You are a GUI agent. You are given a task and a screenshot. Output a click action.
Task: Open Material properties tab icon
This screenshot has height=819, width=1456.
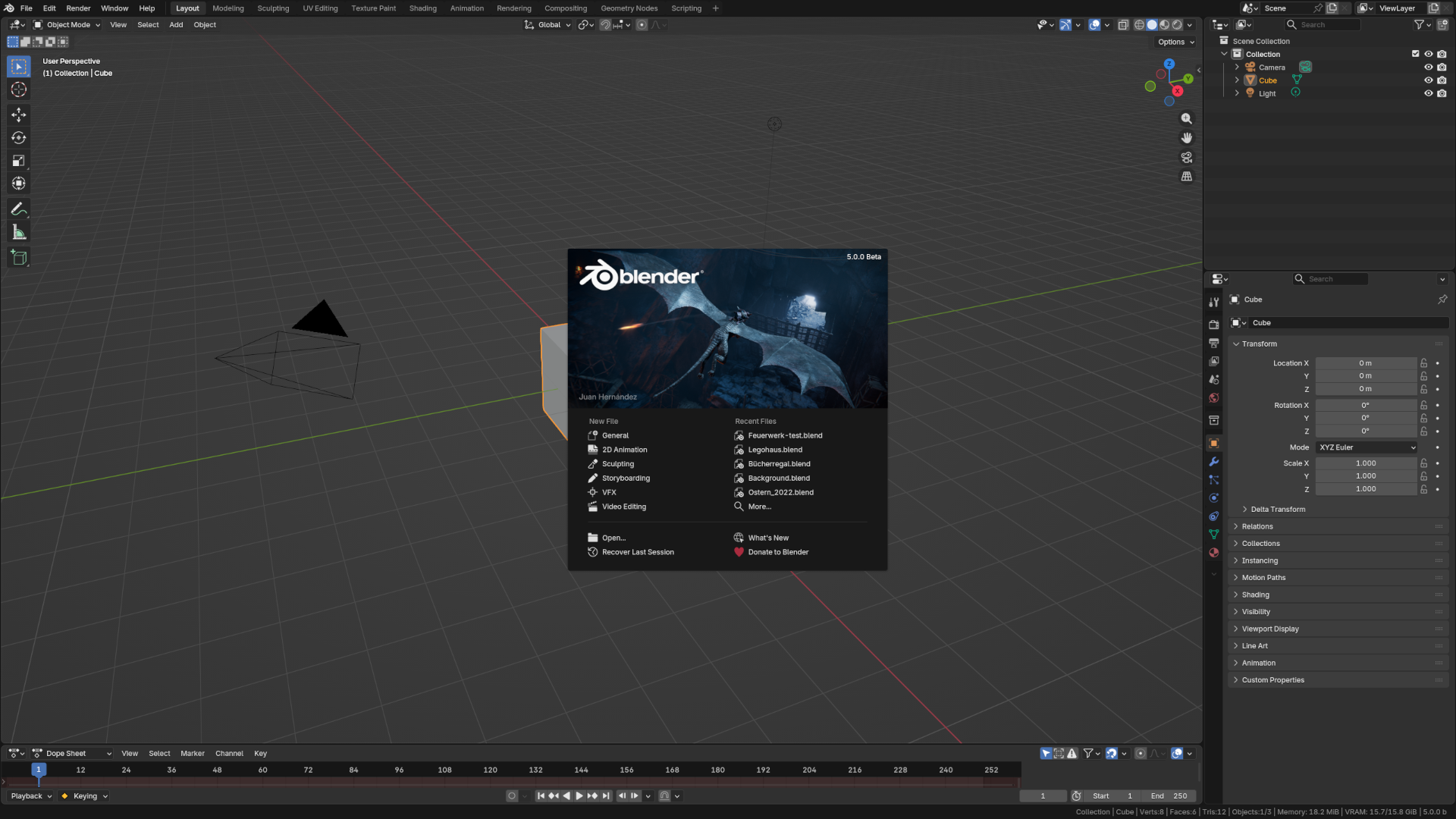(1214, 553)
